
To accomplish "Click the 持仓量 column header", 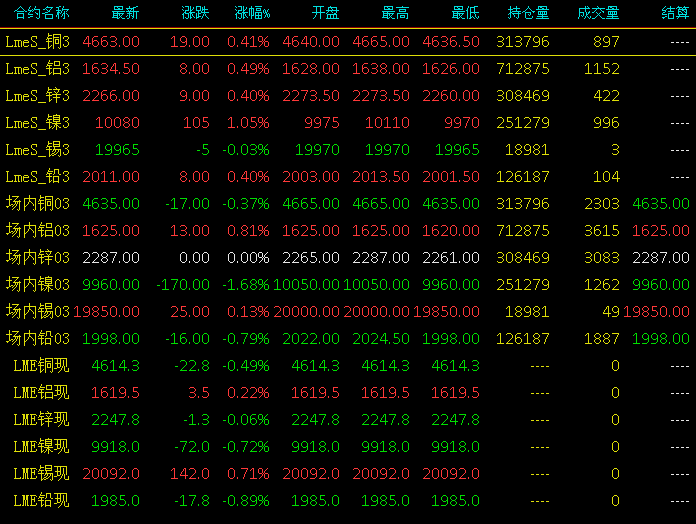I will (x=528, y=13).
